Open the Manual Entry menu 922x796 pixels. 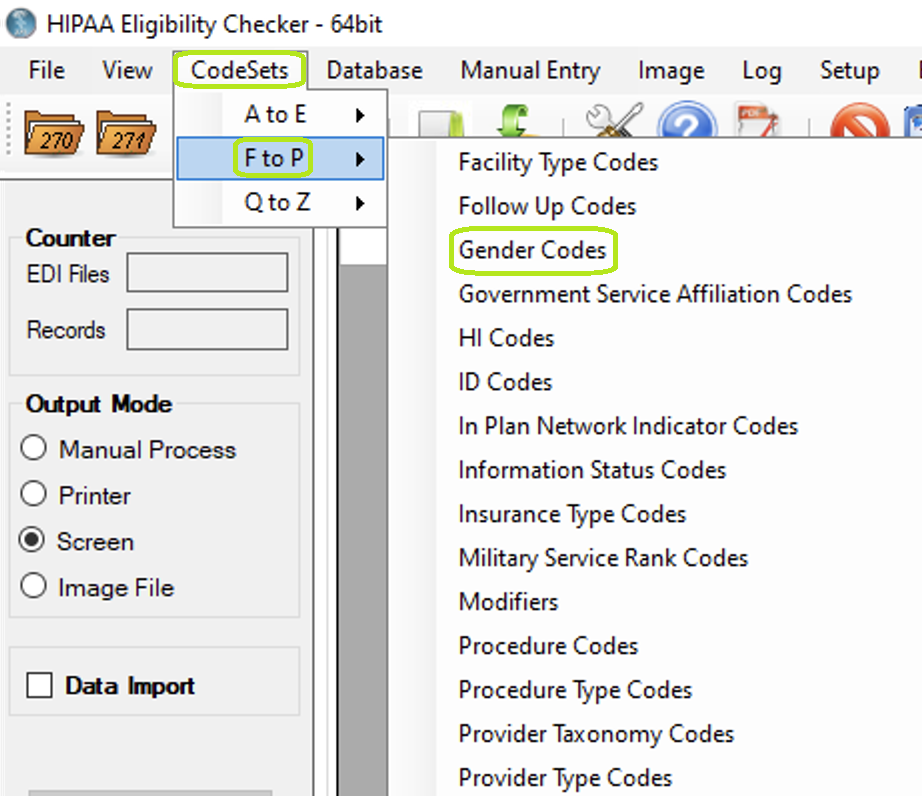(x=530, y=70)
